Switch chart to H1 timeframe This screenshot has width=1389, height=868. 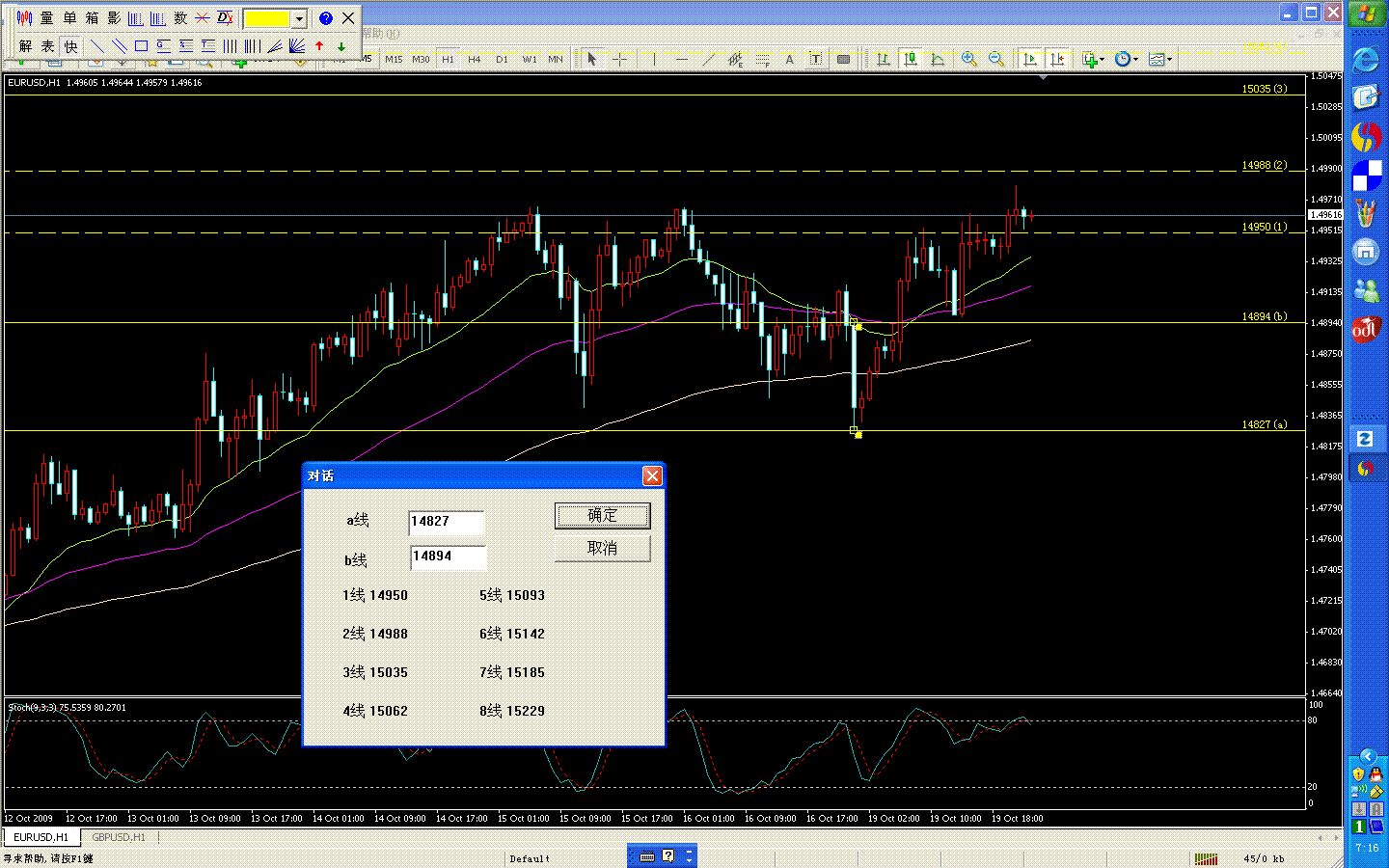click(x=448, y=59)
